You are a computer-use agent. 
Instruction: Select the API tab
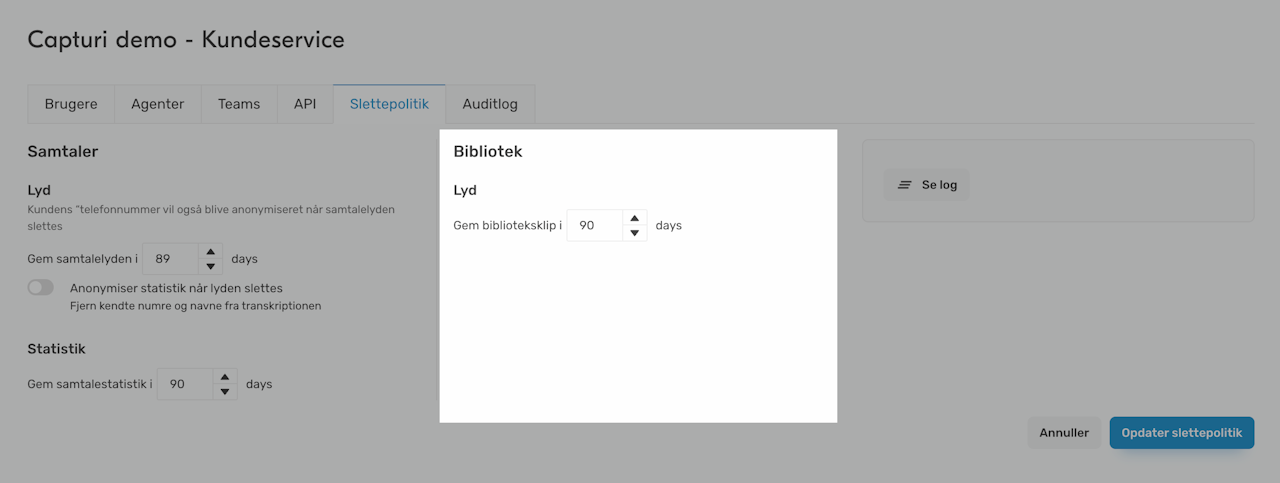(x=305, y=104)
